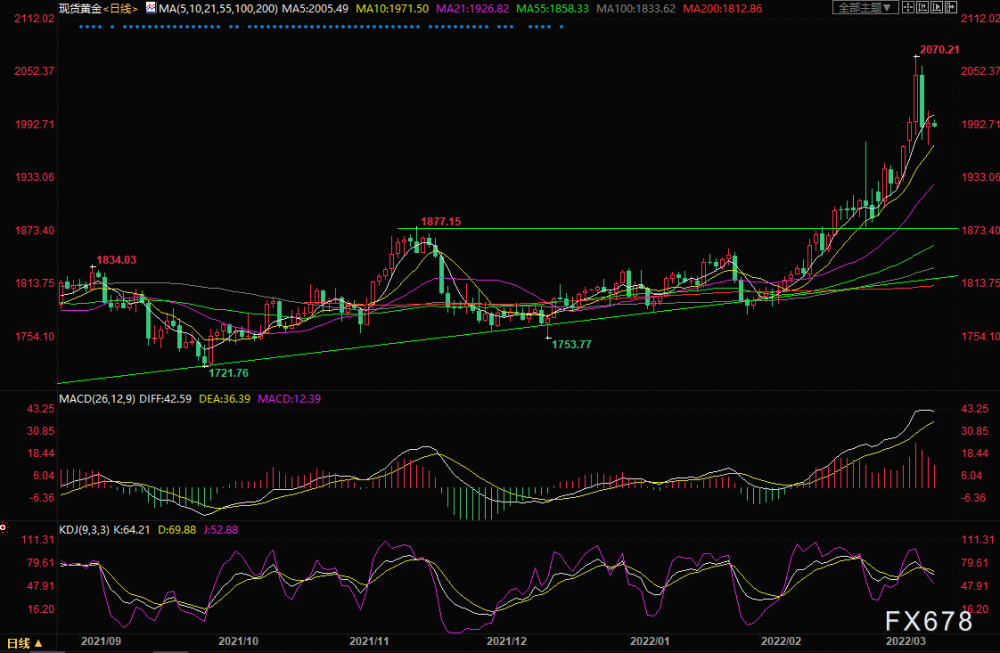
Task: Click the MA5:2005.49 value
Action: [x=315, y=8]
